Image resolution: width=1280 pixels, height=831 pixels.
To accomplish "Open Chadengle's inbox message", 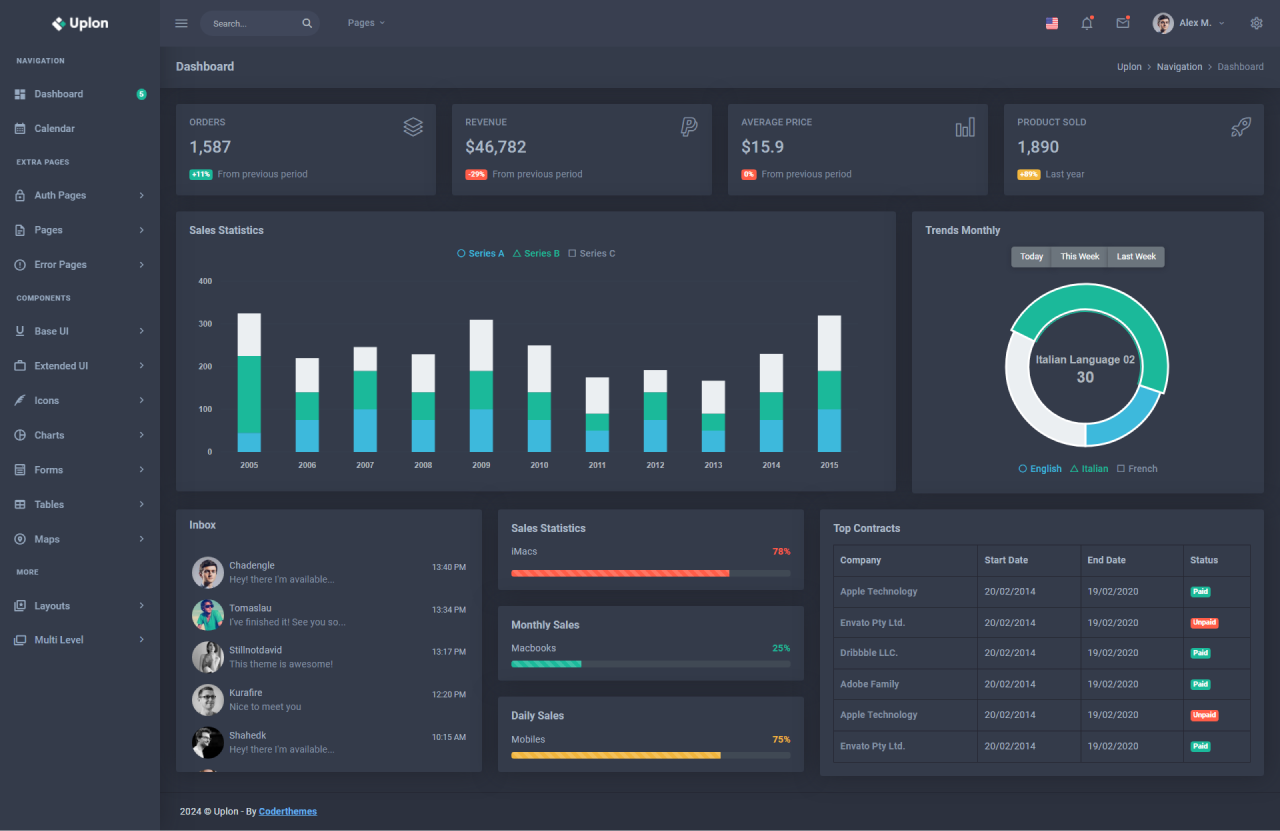I will click(x=329, y=572).
